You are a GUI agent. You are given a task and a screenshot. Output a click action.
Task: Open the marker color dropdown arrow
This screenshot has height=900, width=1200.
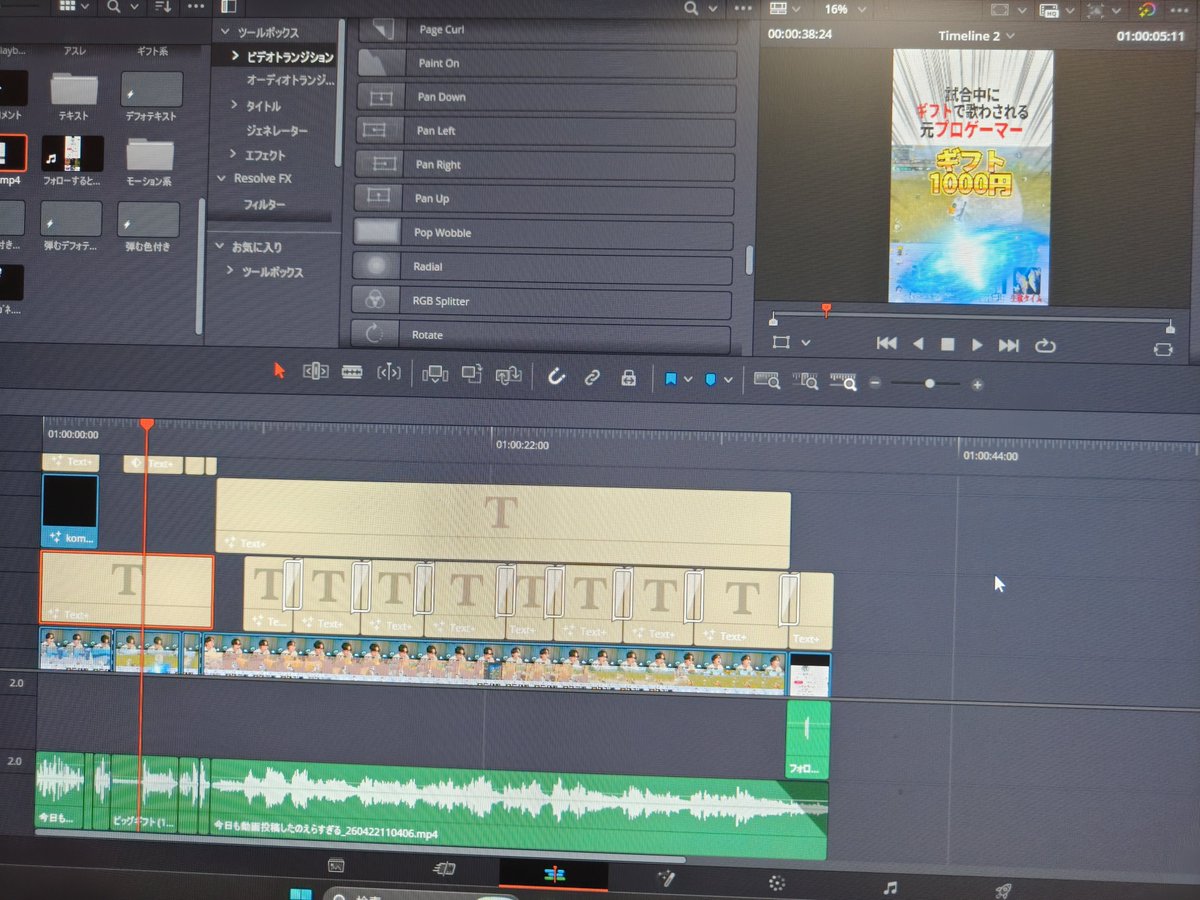point(728,380)
